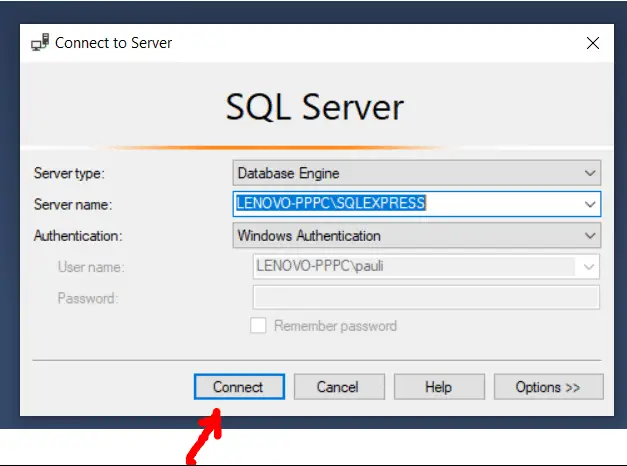This screenshot has width=627, height=466.
Task: Click the Server type: label
Action: tap(69, 173)
